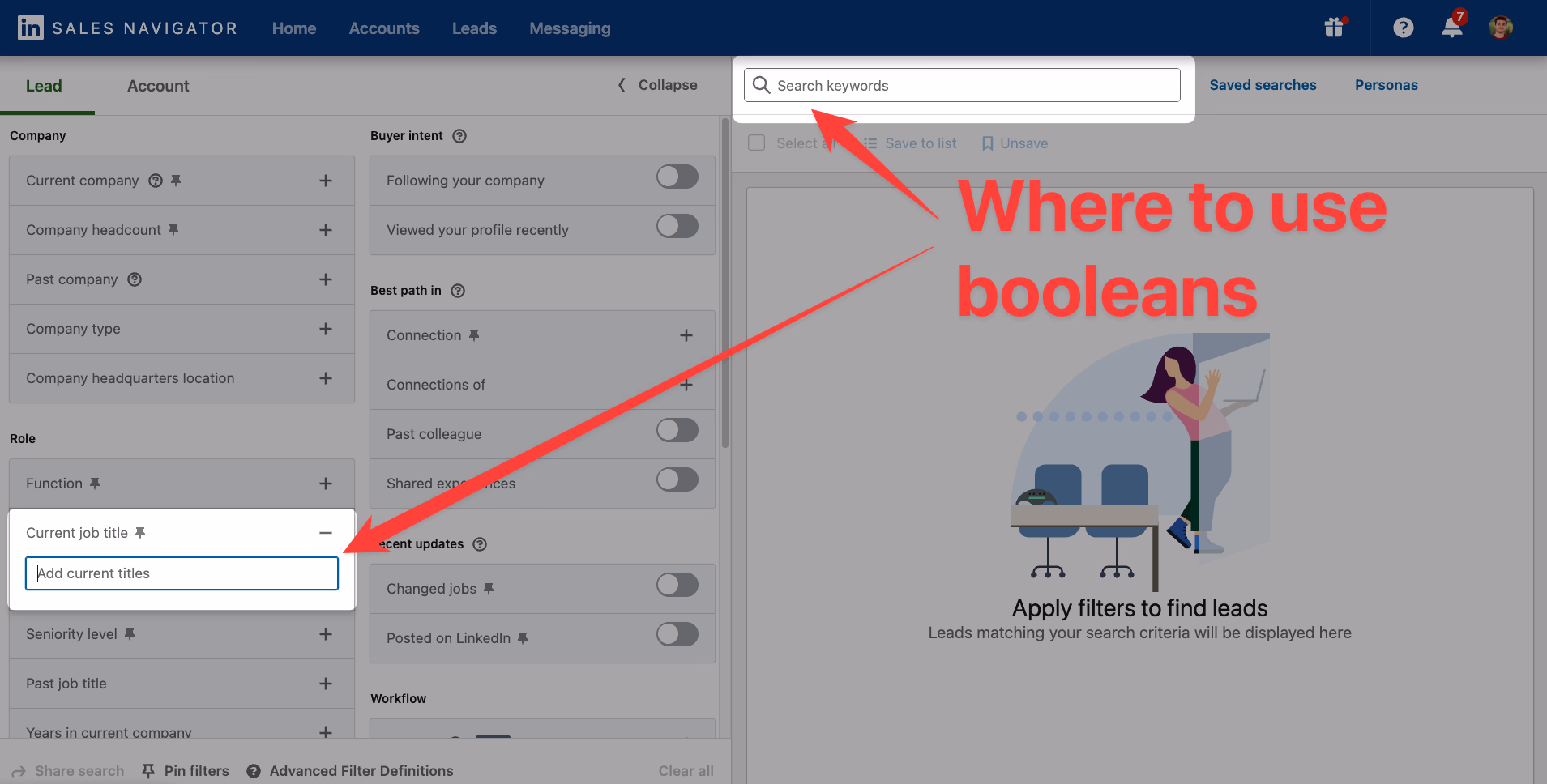The height and width of the screenshot is (784, 1547).
Task: Open Saved searches link
Action: coord(1263,85)
